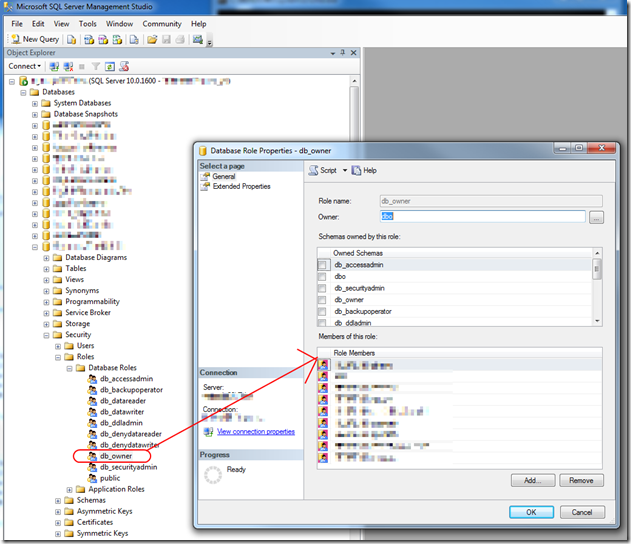
Task: Select the db_accessadmin role icon in tree
Action: pyautogui.click(x=92, y=379)
